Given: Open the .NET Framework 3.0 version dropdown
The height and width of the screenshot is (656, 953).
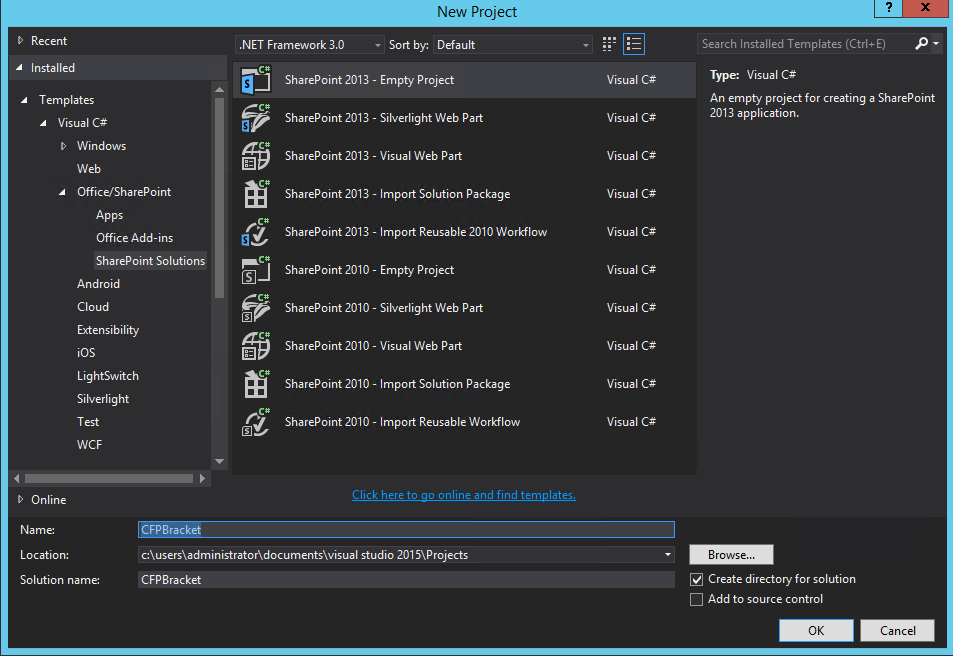Looking at the screenshot, I should click(x=309, y=44).
